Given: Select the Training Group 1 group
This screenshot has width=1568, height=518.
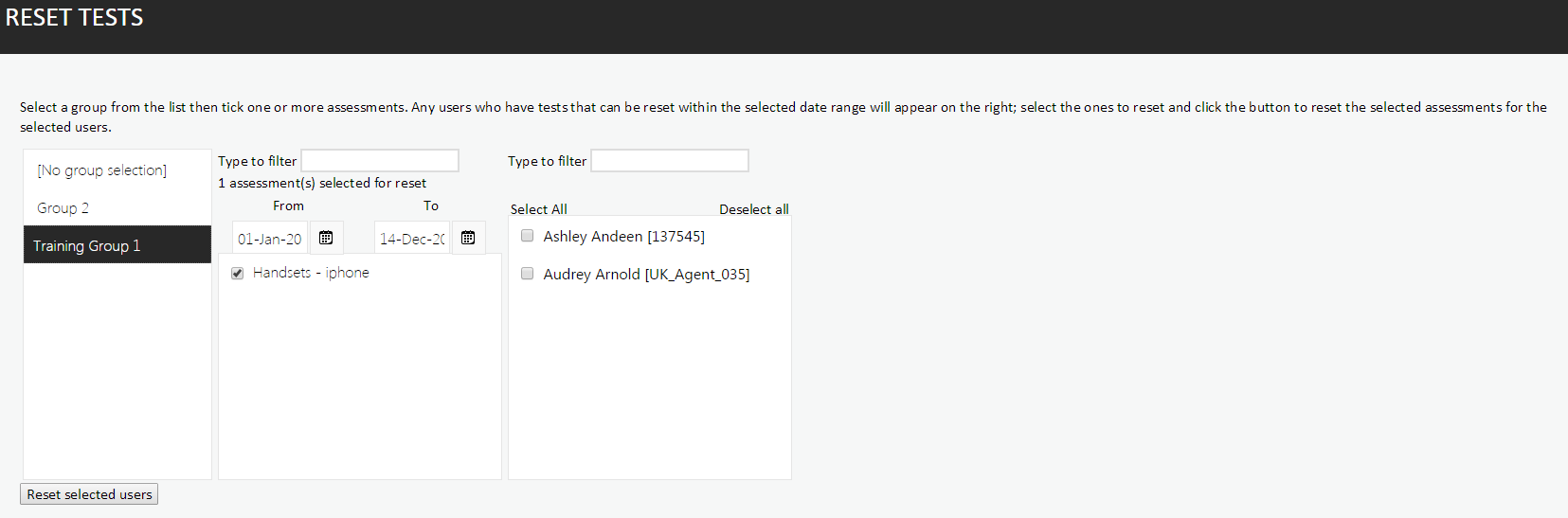Looking at the screenshot, I should click(86, 245).
